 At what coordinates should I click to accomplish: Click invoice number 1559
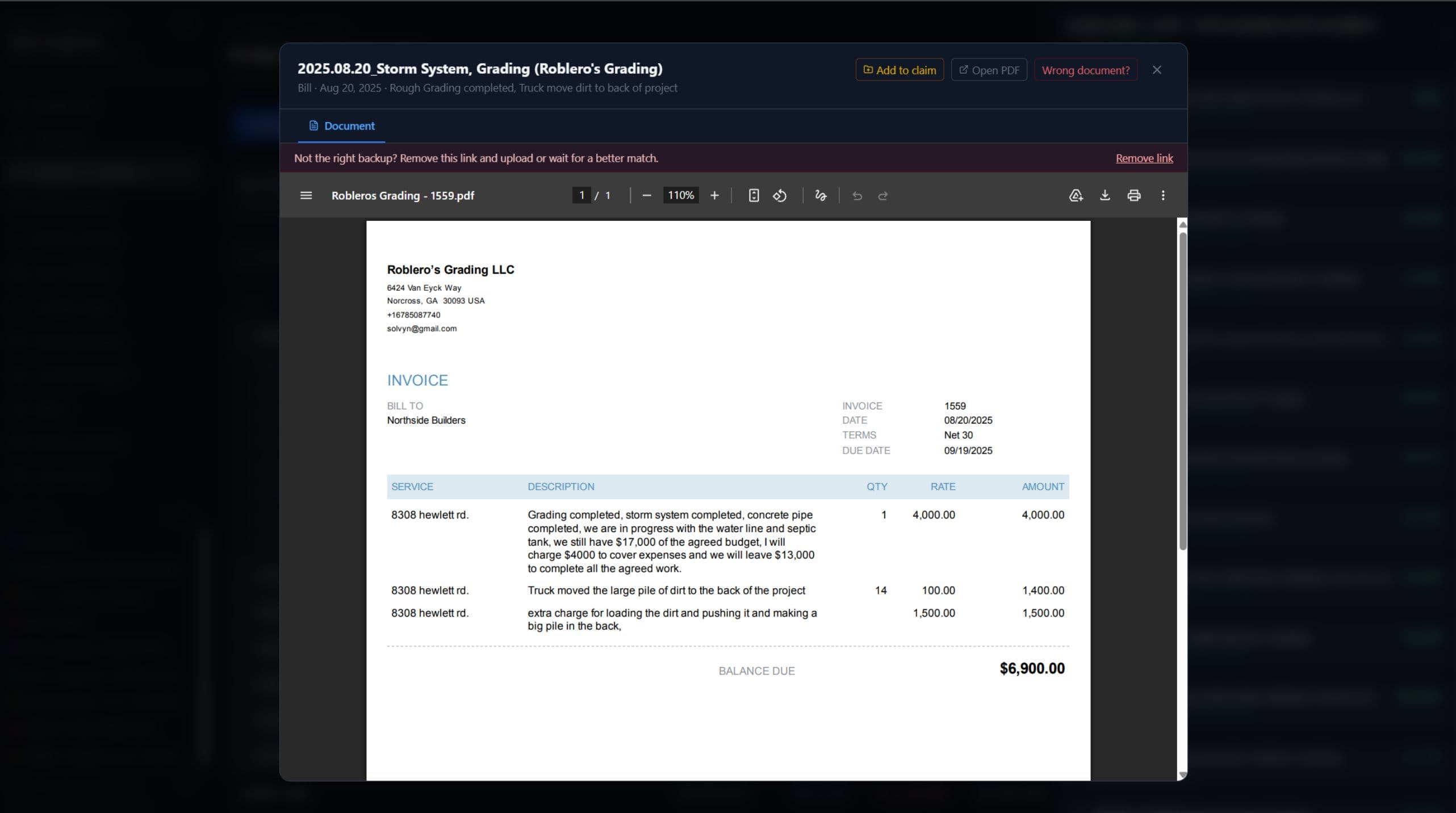[x=955, y=406]
